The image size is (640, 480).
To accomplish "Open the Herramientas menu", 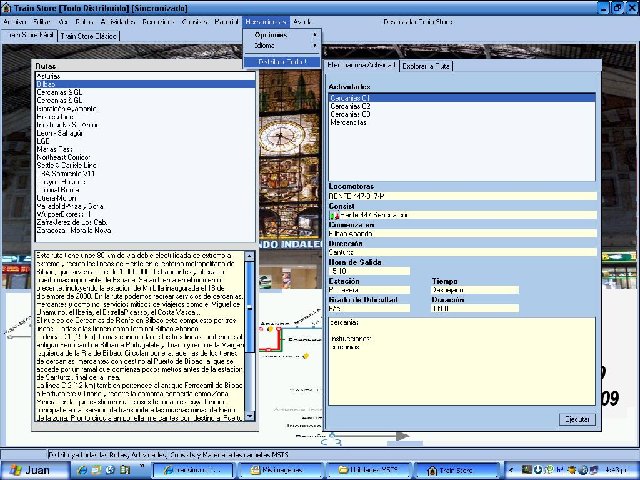I will click(x=264, y=21).
